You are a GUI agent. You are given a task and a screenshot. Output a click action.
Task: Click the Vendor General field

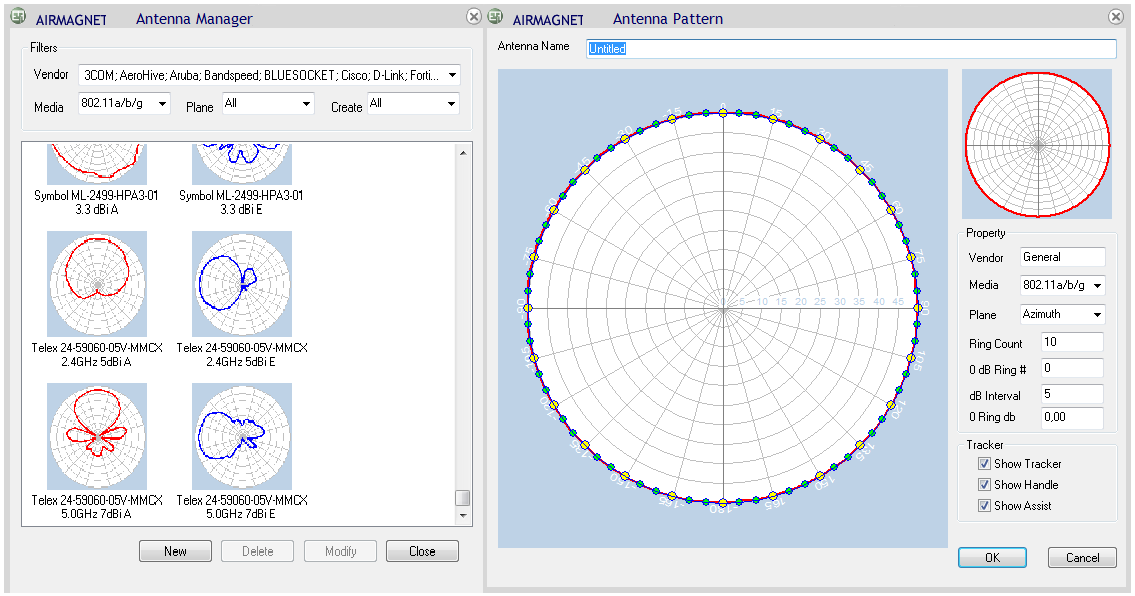click(x=1063, y=257)
